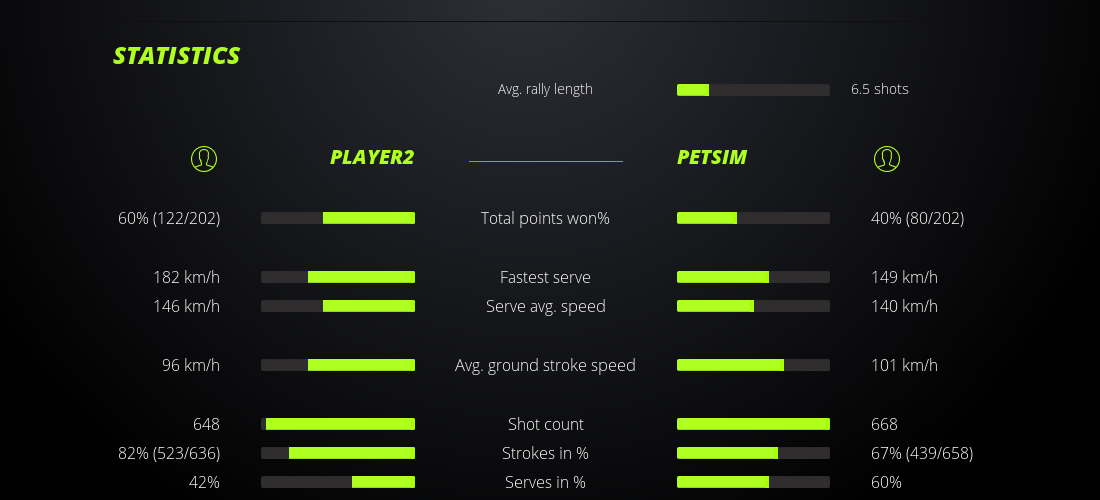Select the PLAYER2 name heading
Image resolution: width=1100 pixels, height=500 pixels.
pyautogui.click(x=372, y=157)
